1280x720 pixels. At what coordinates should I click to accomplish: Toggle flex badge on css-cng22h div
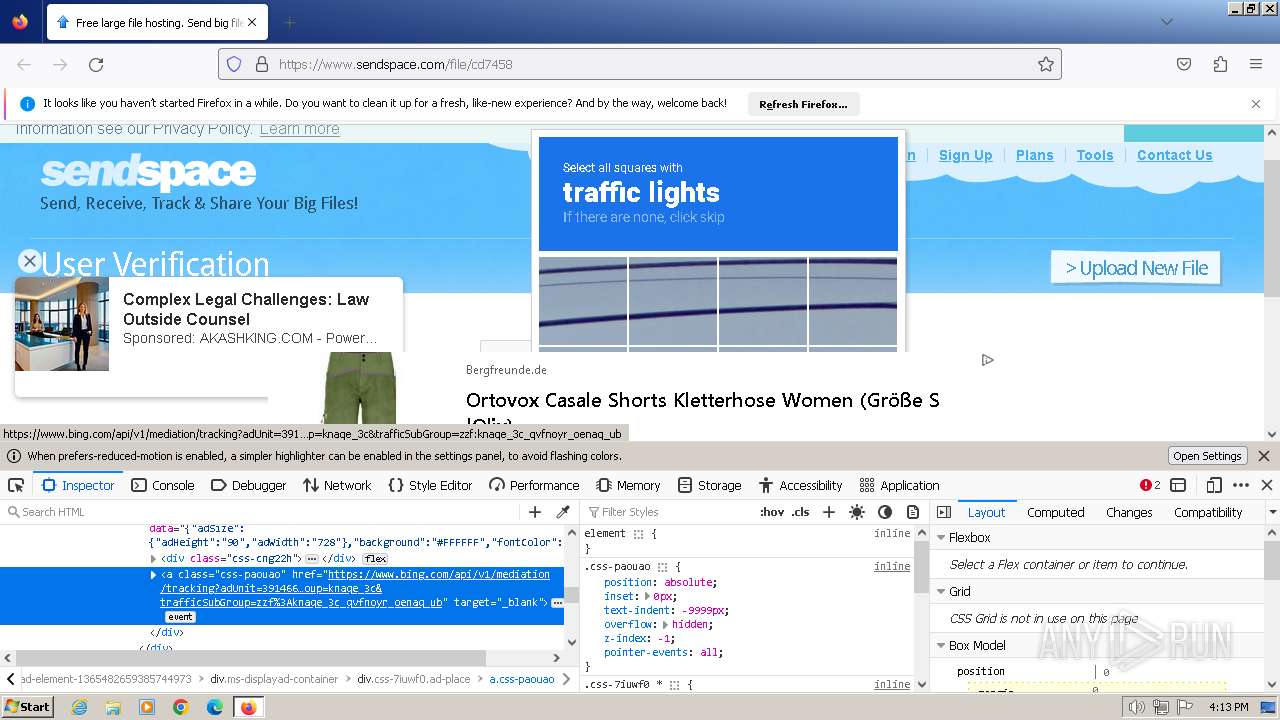click(375, 559)
